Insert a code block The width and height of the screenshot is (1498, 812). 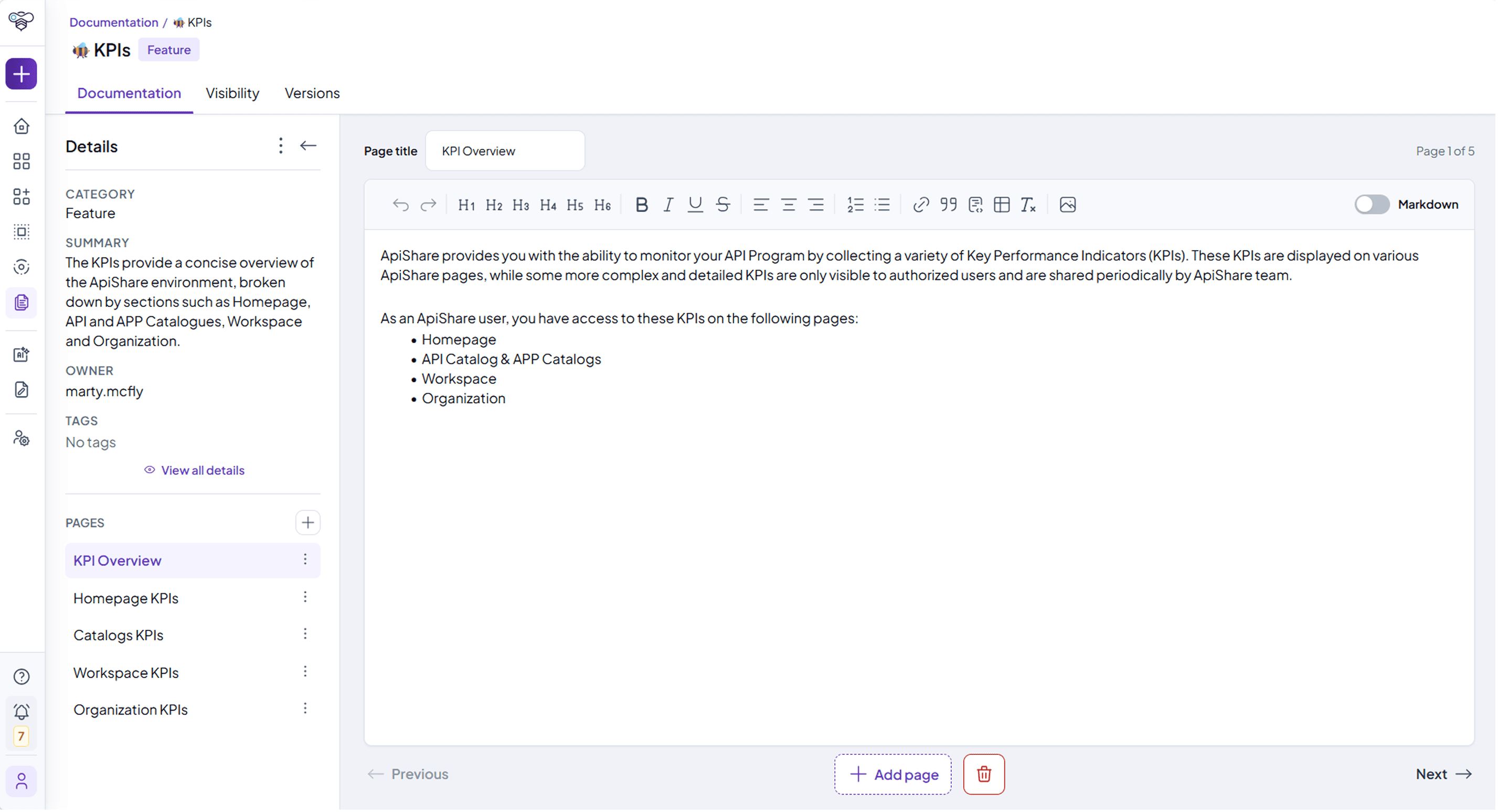(976, 205)
